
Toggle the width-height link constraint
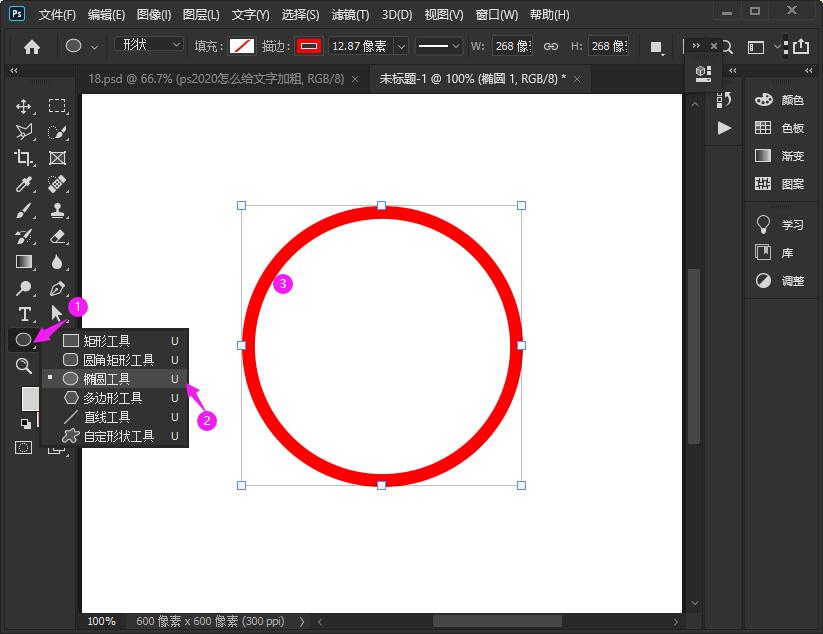coord(551,47)
